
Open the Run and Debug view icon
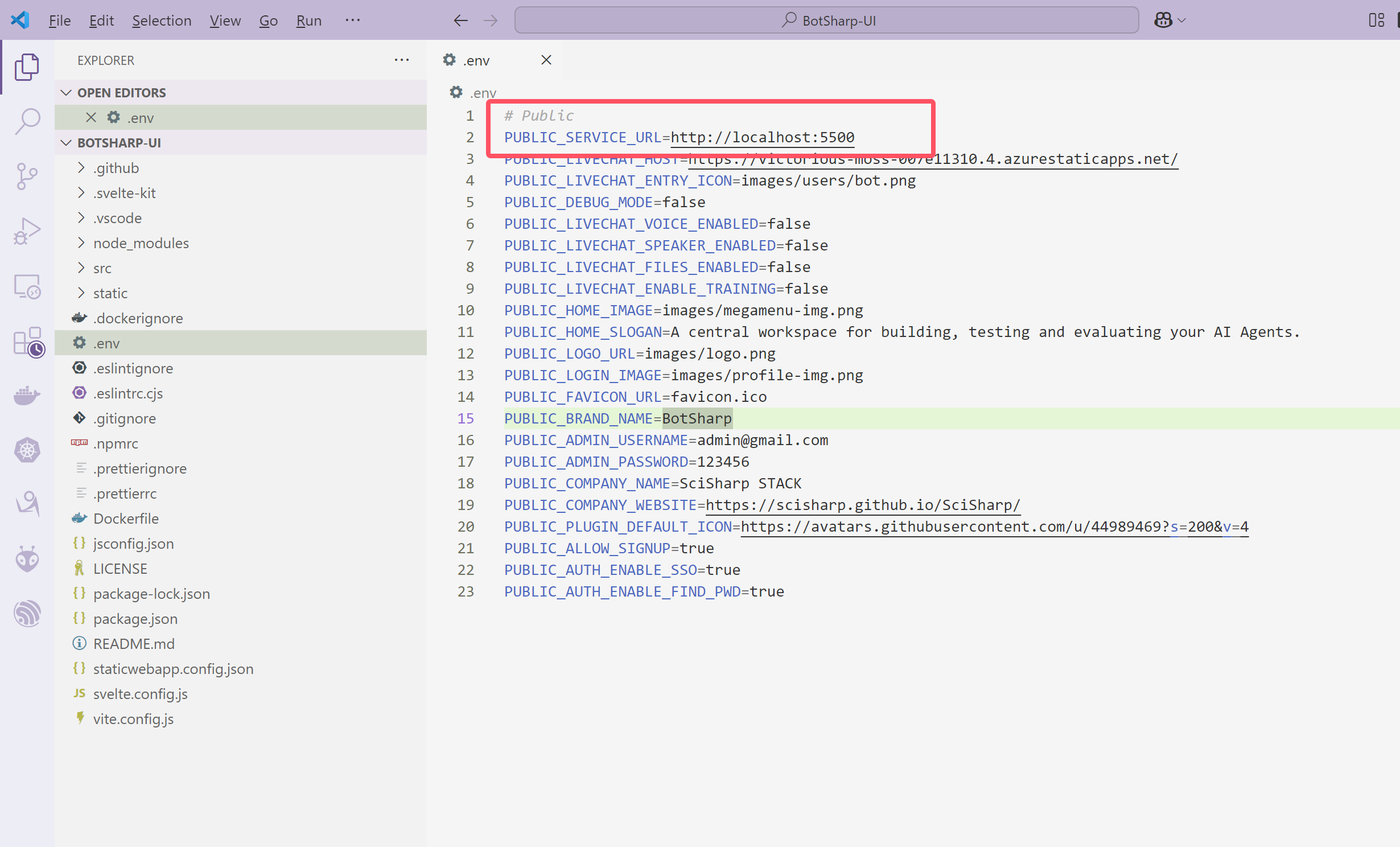pos(27,231)
